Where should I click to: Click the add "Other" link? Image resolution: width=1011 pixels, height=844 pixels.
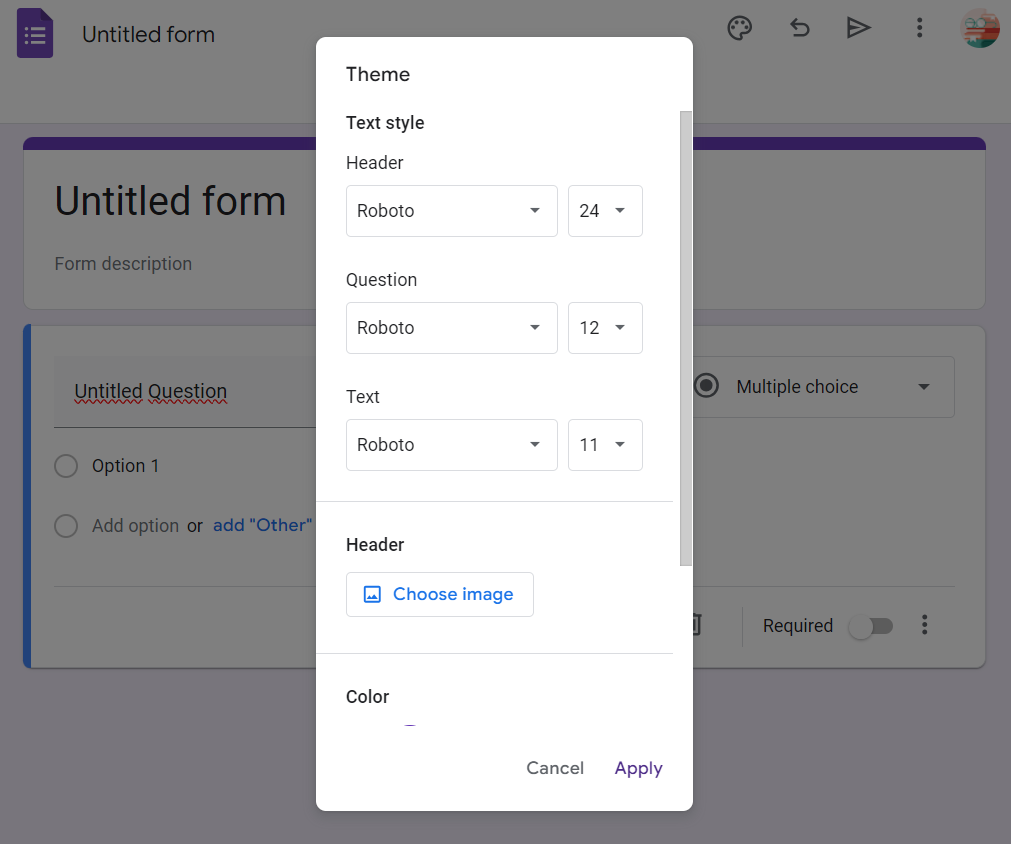click(262, 525)
